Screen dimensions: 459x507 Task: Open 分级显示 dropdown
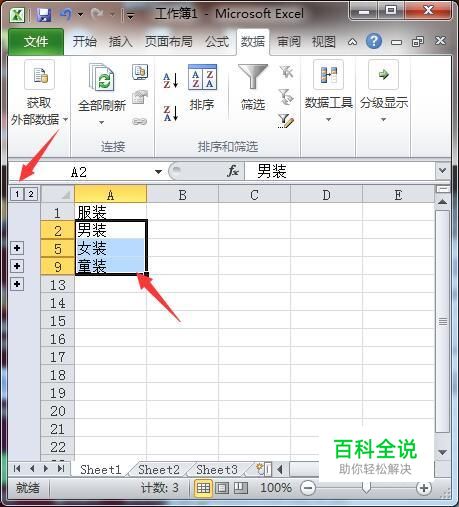pyautogui.click(x=384, y=91)
